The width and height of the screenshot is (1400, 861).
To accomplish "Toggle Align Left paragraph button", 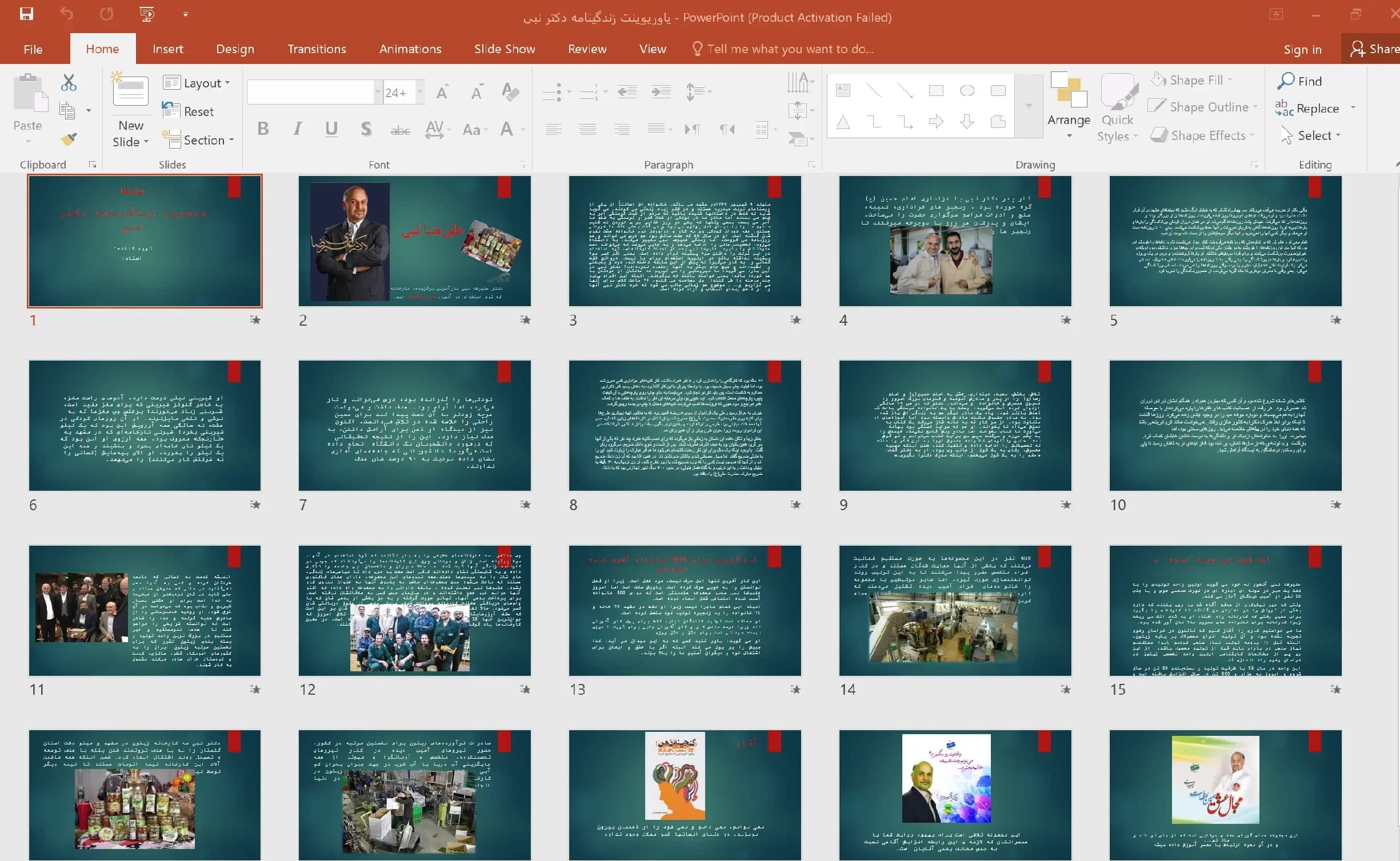I will (x=554, y=130).
